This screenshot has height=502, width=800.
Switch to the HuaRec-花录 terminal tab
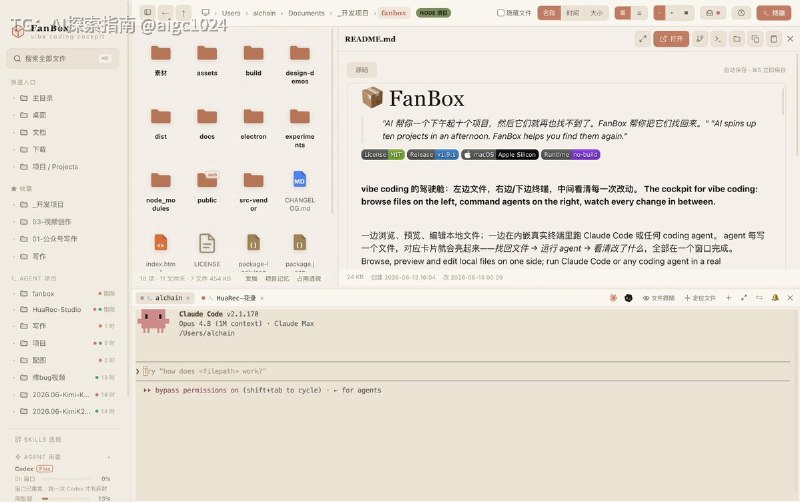[x=232, y=298]
